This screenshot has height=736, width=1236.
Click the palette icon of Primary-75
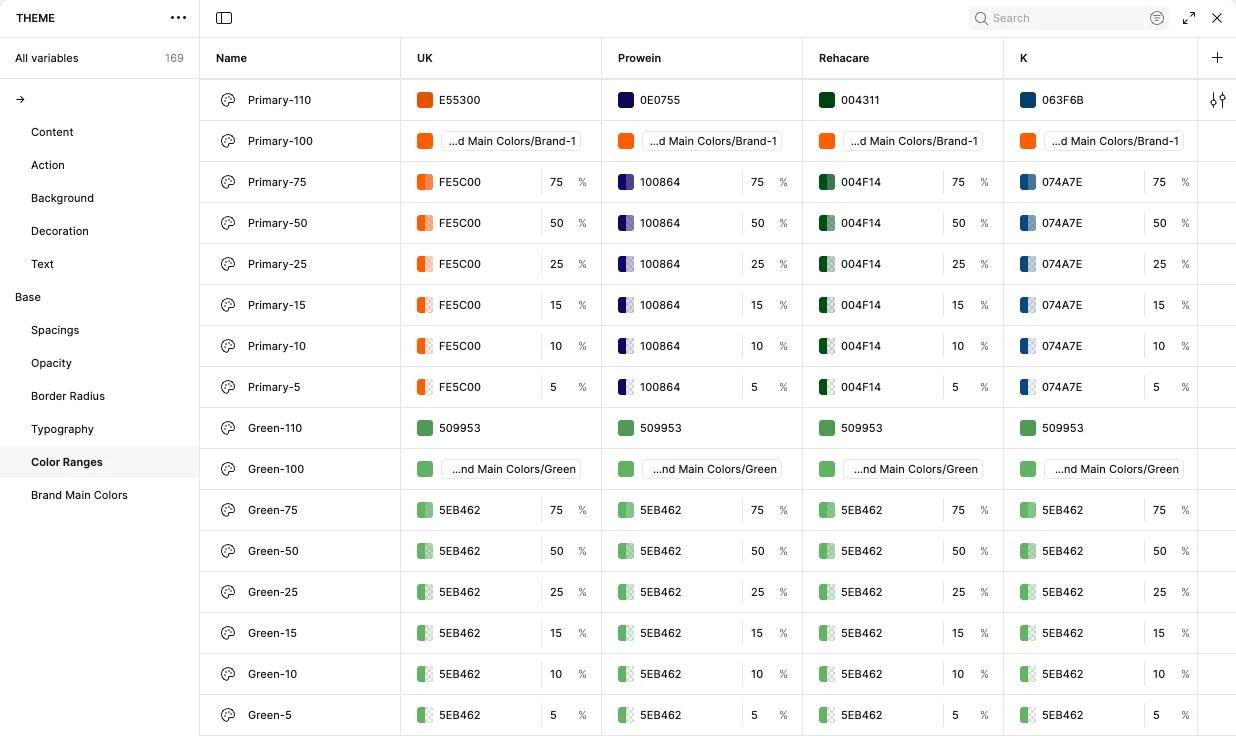coord(228,182)
